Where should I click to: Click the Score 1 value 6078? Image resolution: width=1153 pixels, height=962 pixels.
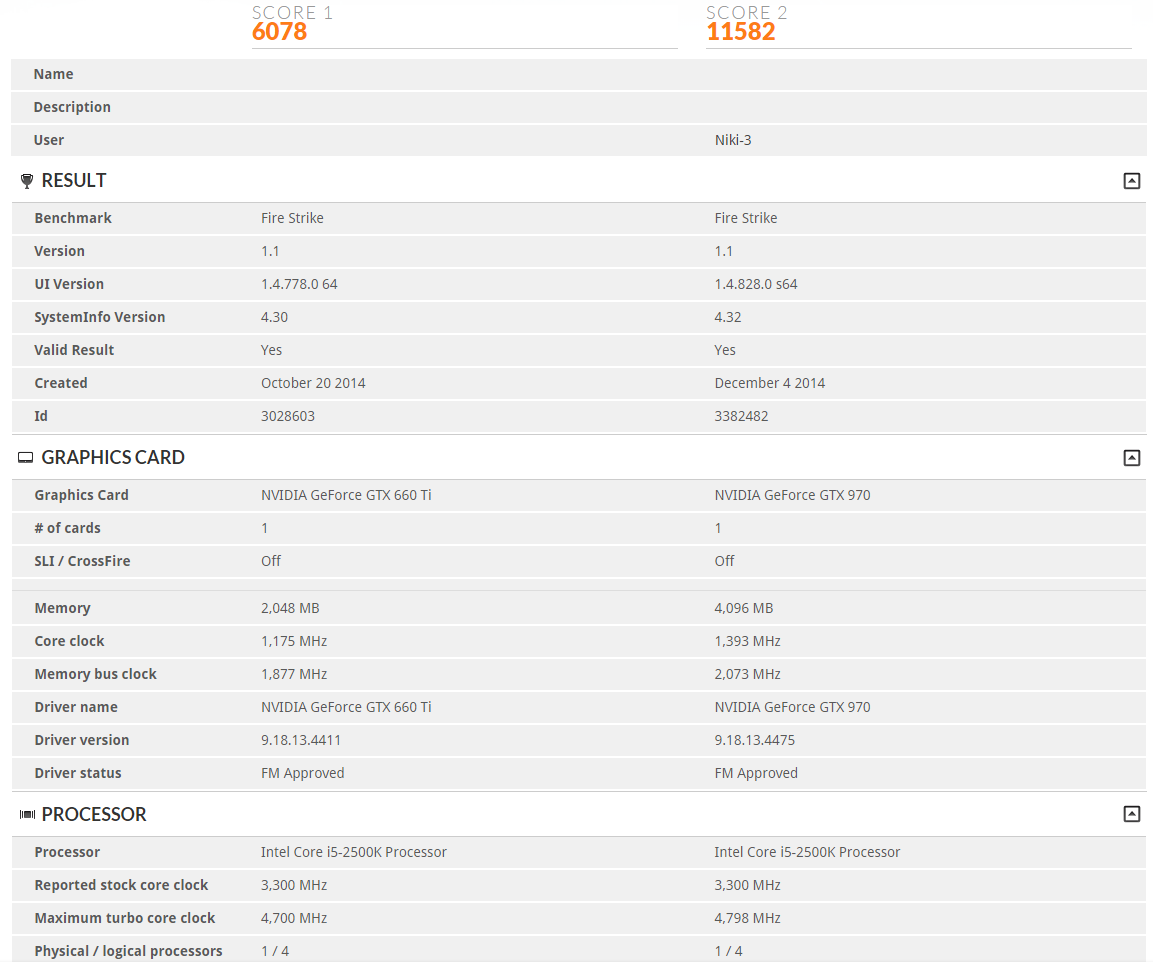click(x=279, y=32)
